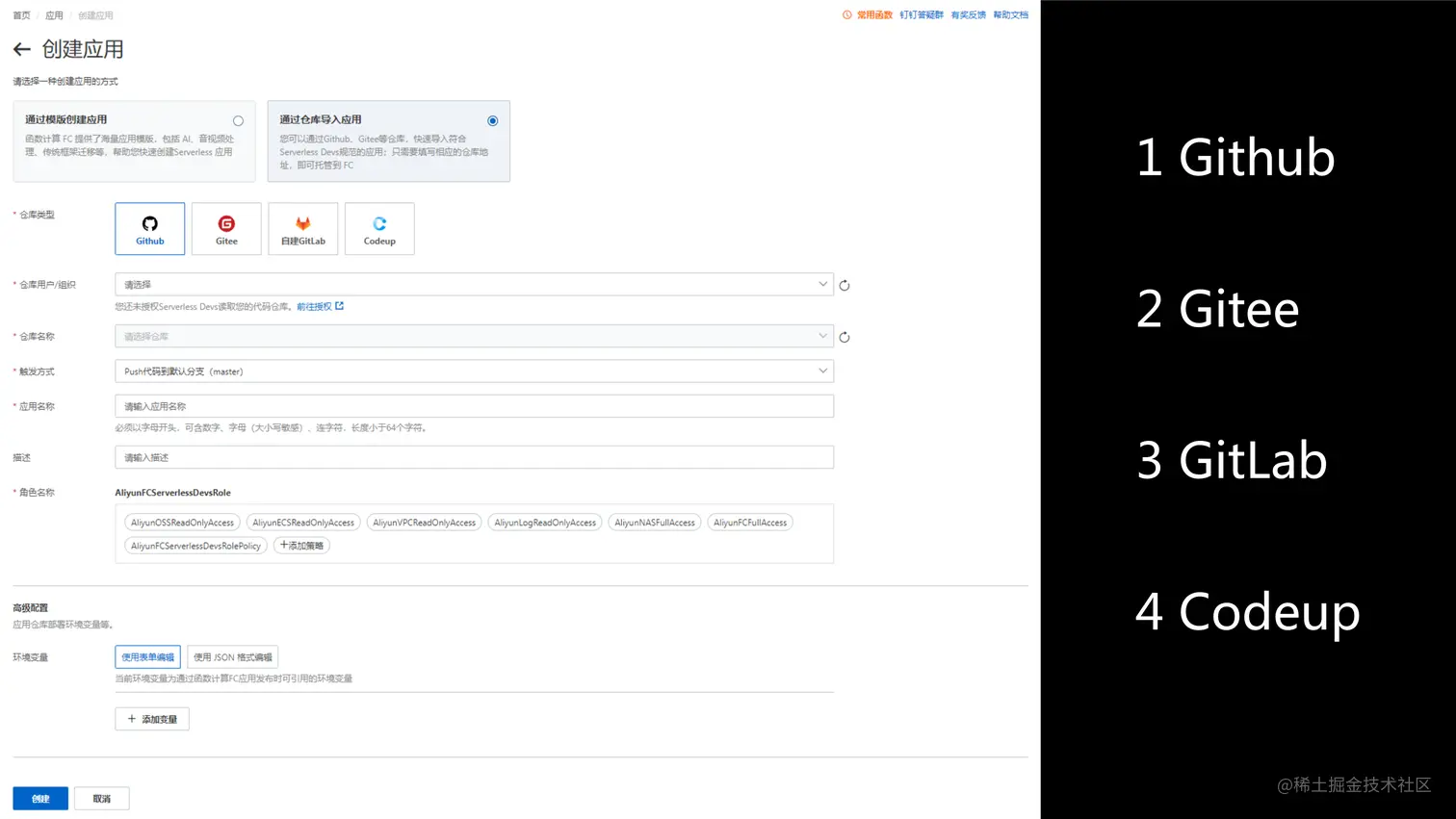Refresh the 仓库名称 list

click(845, 337)
